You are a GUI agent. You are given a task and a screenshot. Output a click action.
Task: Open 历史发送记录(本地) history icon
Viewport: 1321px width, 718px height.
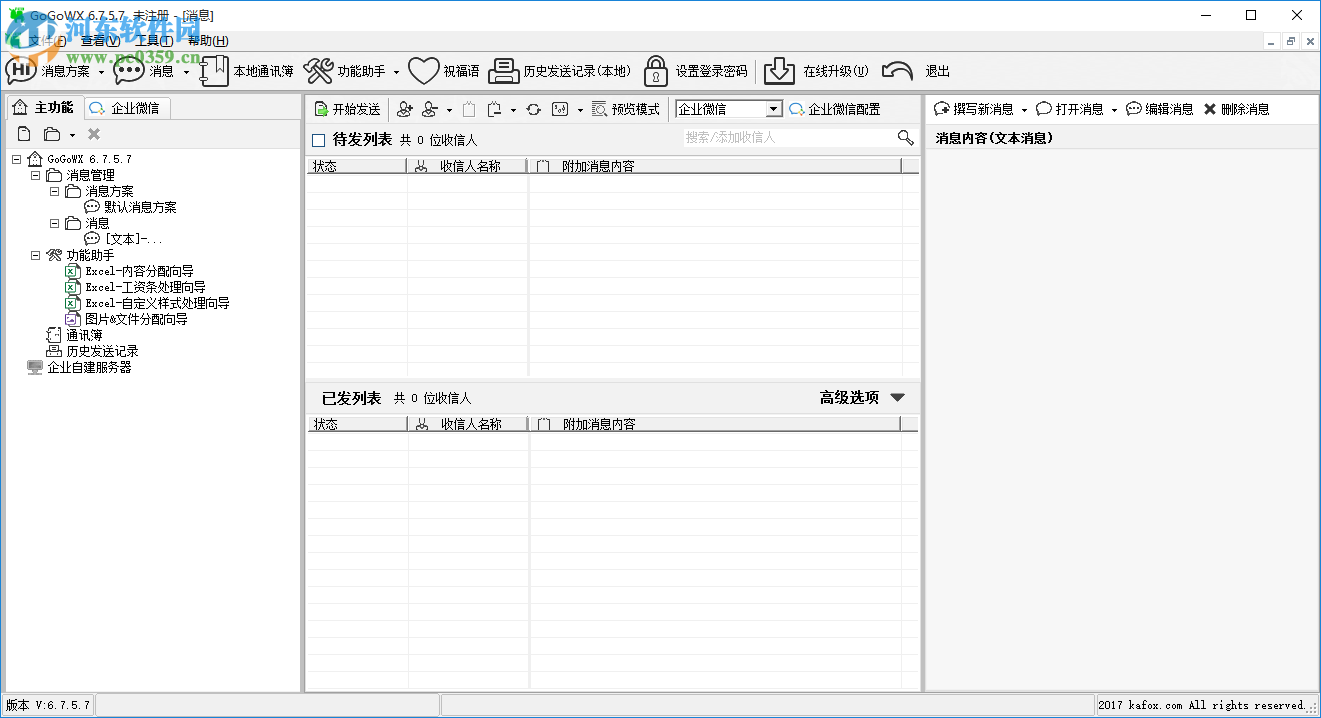pos(504,70)
